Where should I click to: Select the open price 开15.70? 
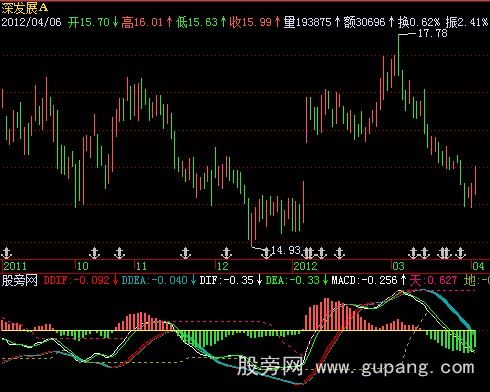click(89, 22)
